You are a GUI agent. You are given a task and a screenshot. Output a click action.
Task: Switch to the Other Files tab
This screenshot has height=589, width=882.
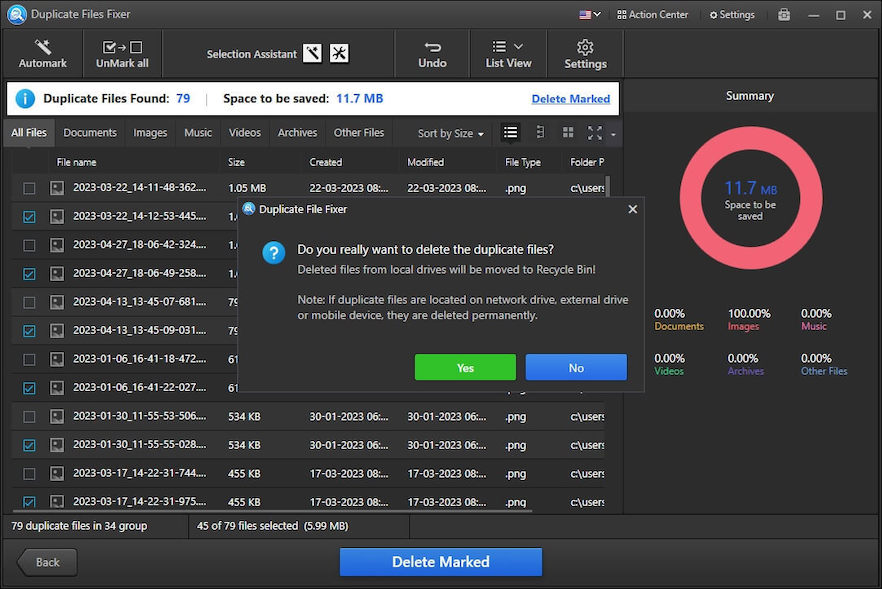(x=359, y=133)
